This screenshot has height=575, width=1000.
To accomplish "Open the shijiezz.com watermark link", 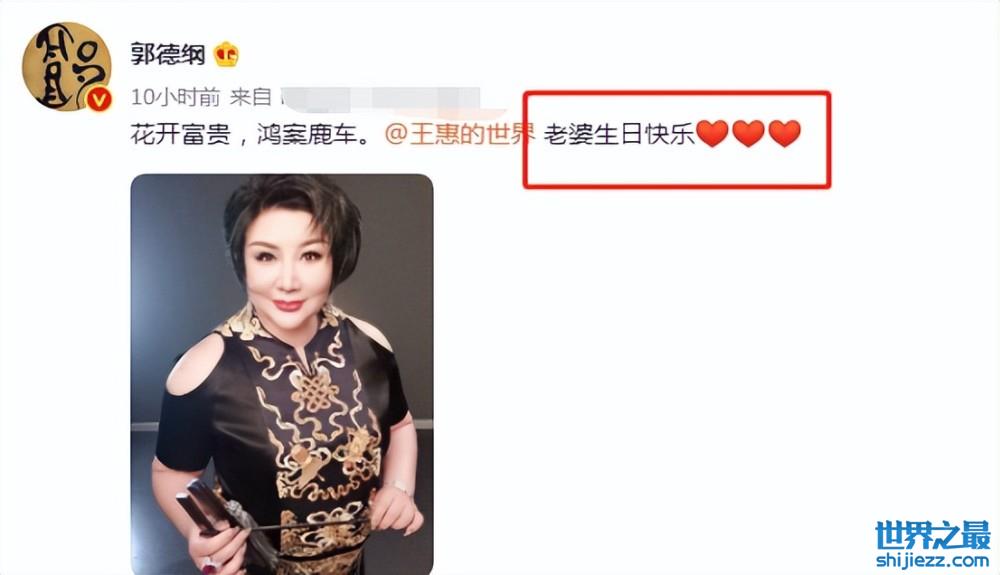I will [932, 560].
